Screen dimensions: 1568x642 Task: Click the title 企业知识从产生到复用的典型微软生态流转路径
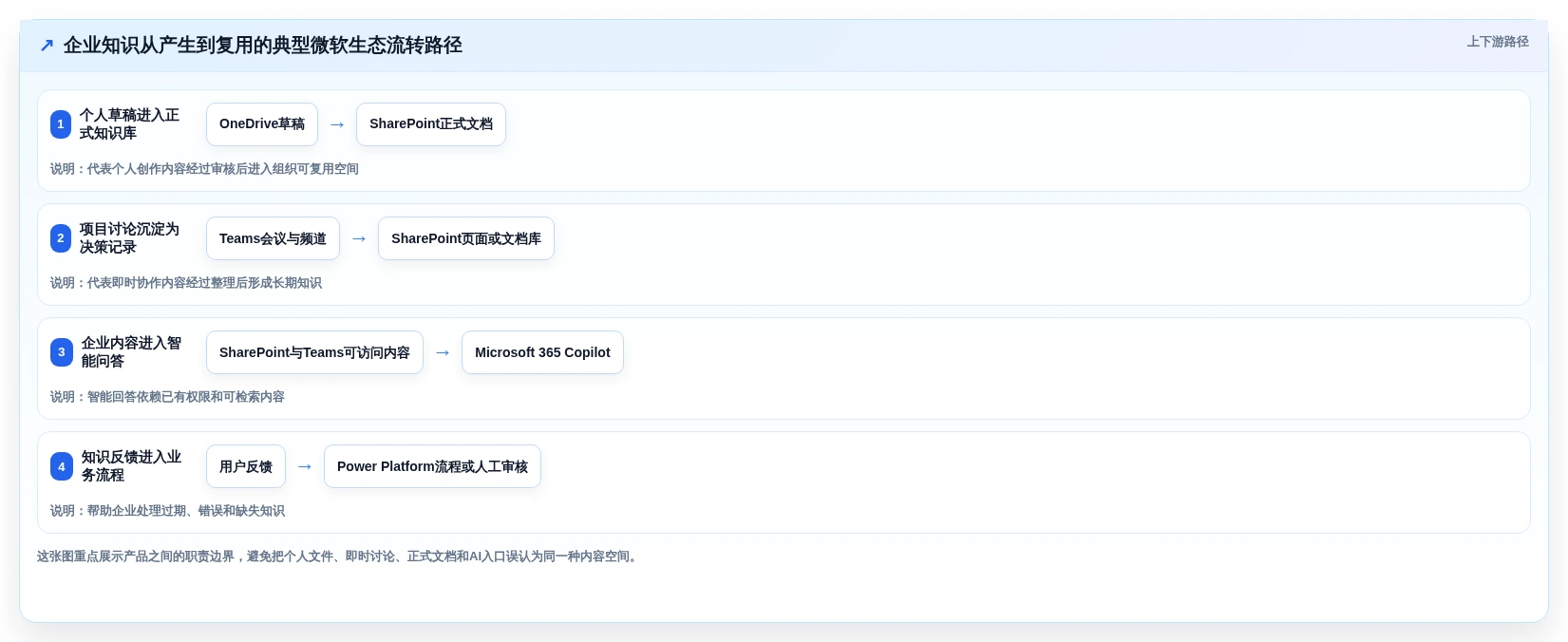point(263,45)
